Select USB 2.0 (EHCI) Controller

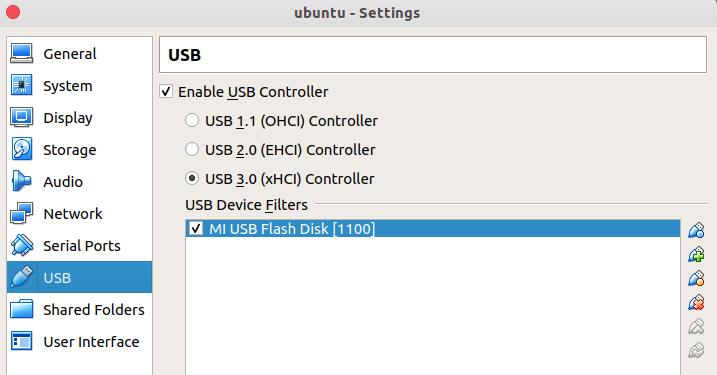click(192, 150)
